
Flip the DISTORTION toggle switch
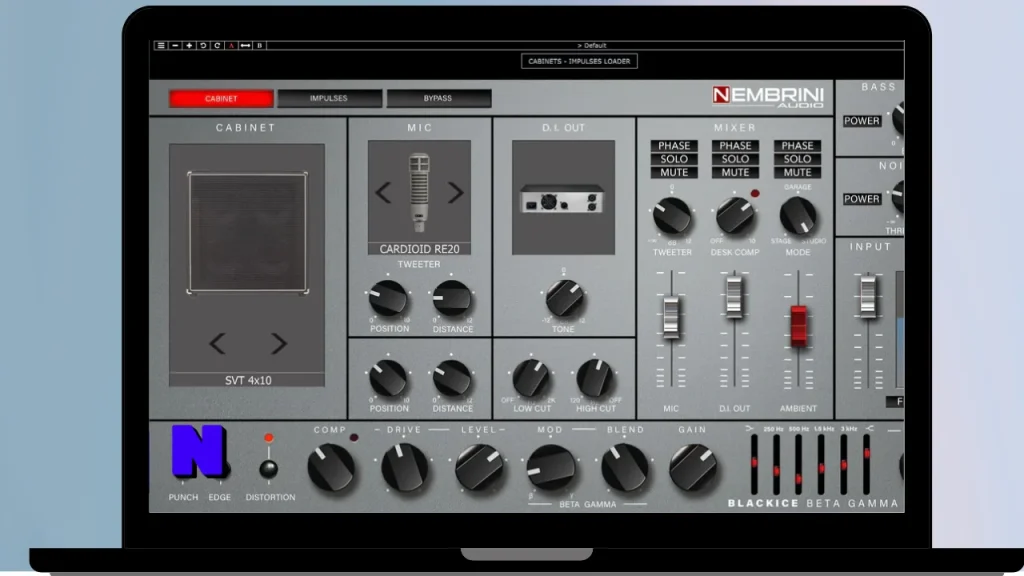[268, 468]
